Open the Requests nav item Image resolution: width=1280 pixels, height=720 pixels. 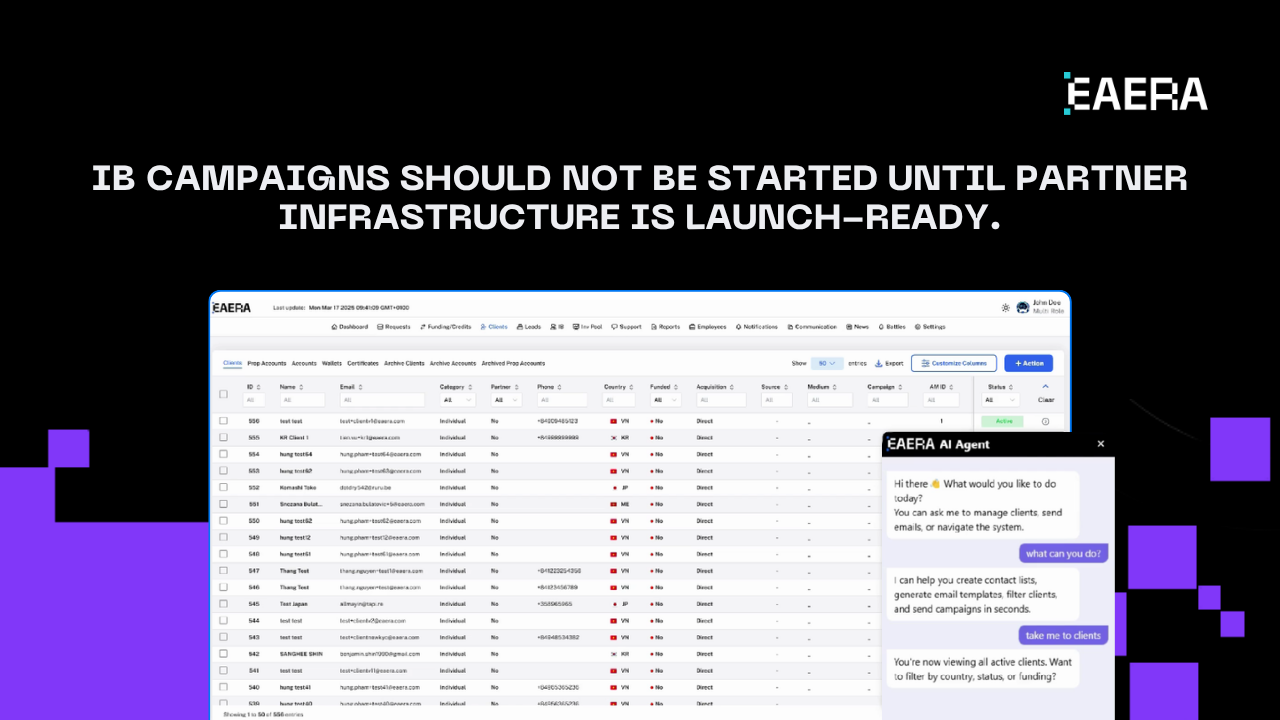394,327
